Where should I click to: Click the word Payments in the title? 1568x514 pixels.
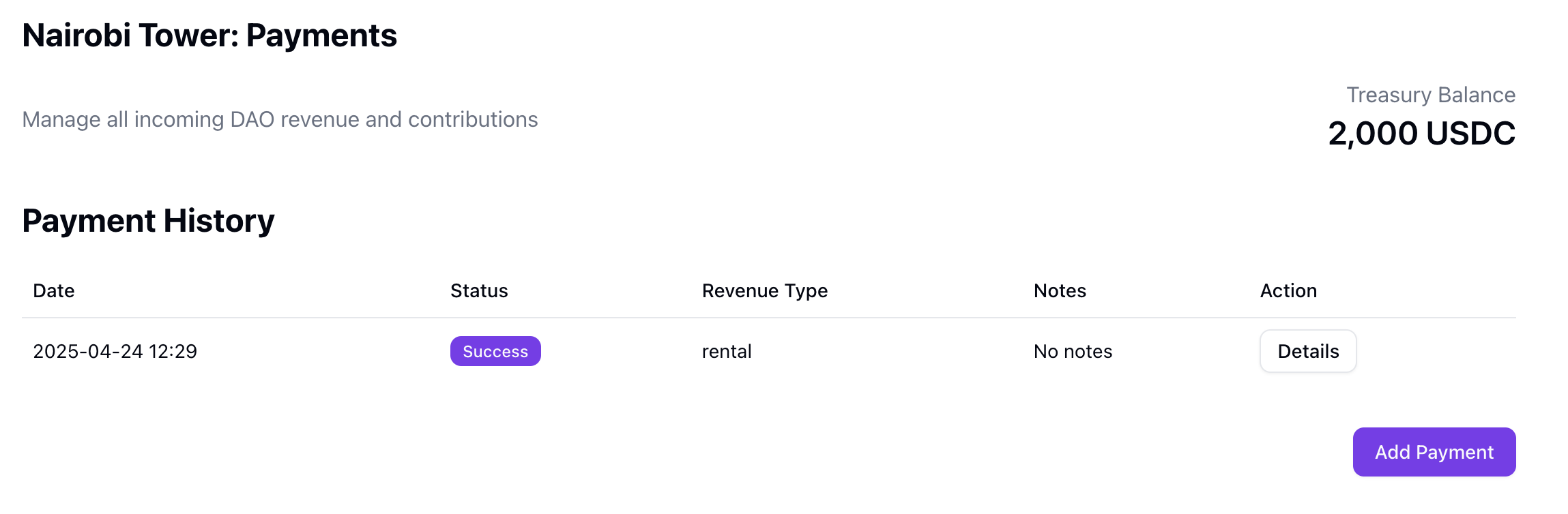(321, 35)
